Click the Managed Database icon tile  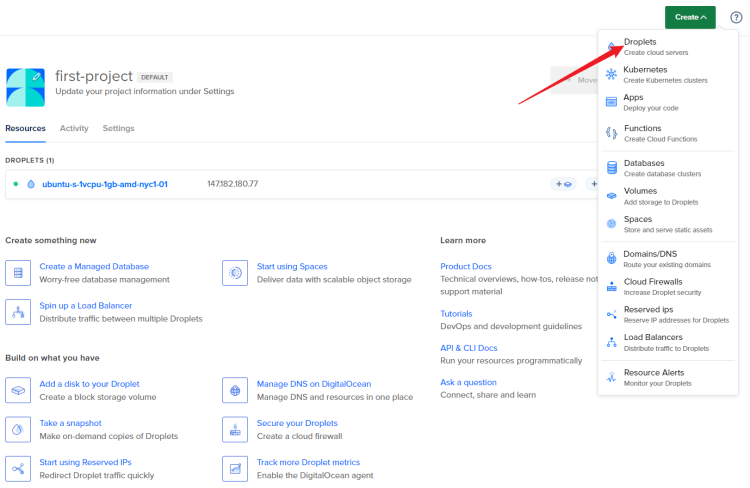click(18, 273)
